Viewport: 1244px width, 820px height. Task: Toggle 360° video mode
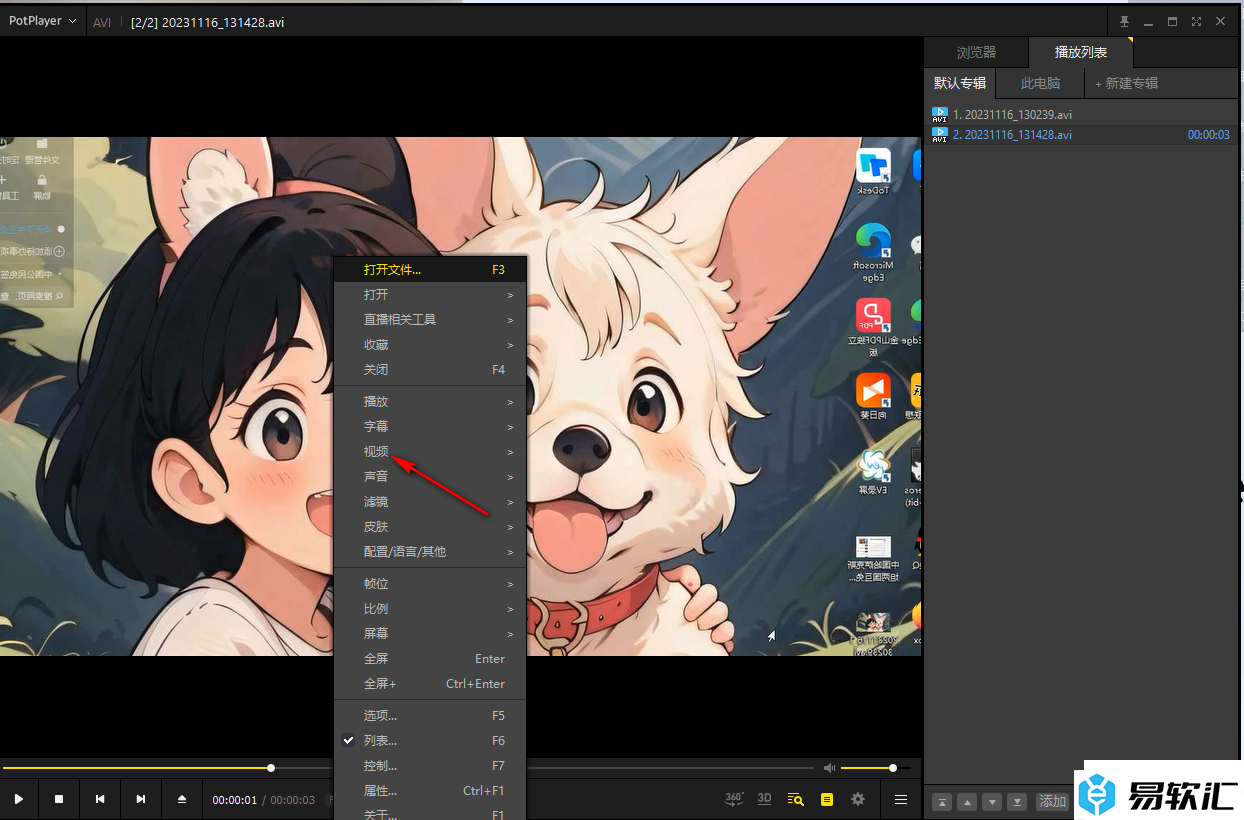pyautogui.click(x=735, y=799)
